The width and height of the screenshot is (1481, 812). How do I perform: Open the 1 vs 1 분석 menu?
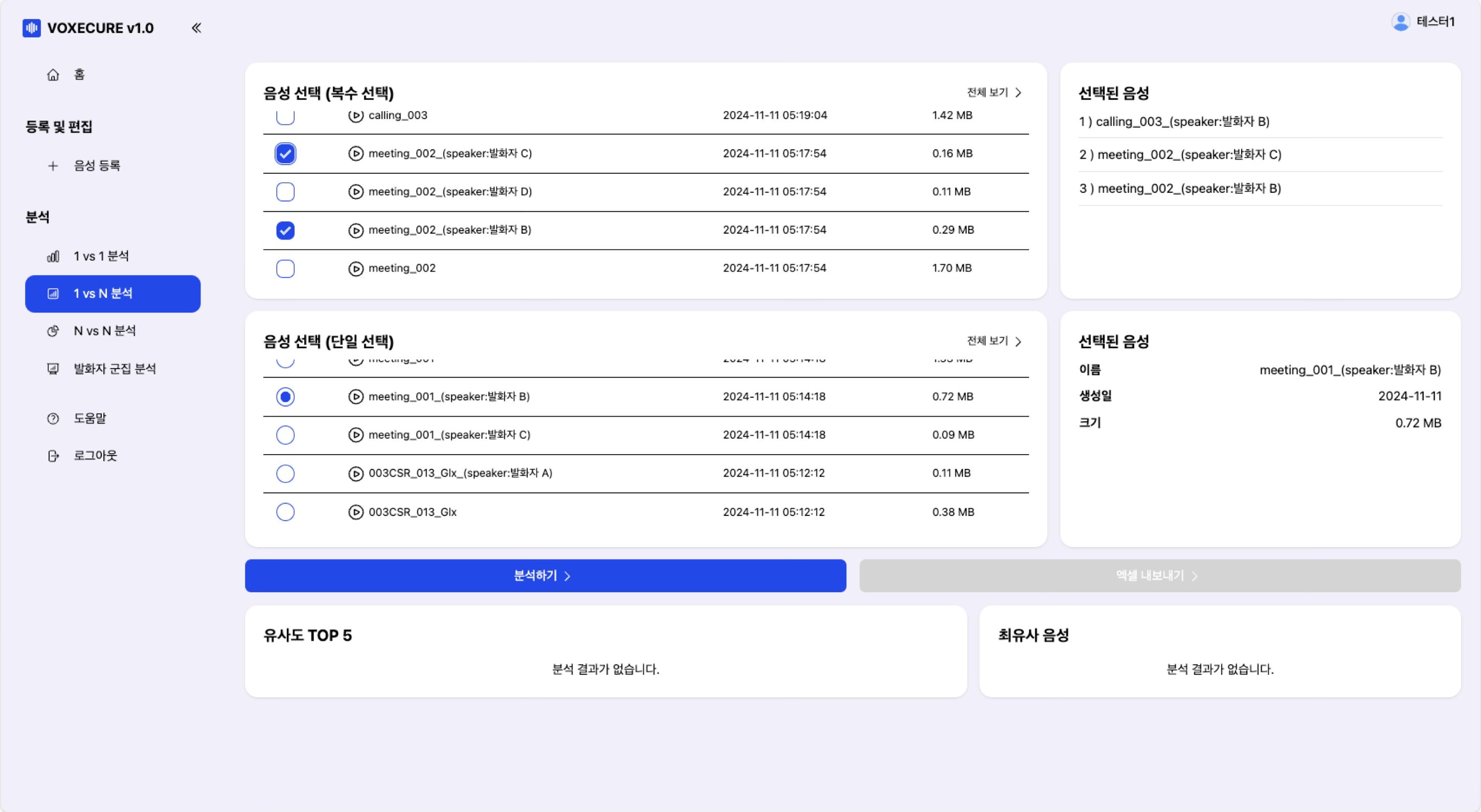[101, 256]
